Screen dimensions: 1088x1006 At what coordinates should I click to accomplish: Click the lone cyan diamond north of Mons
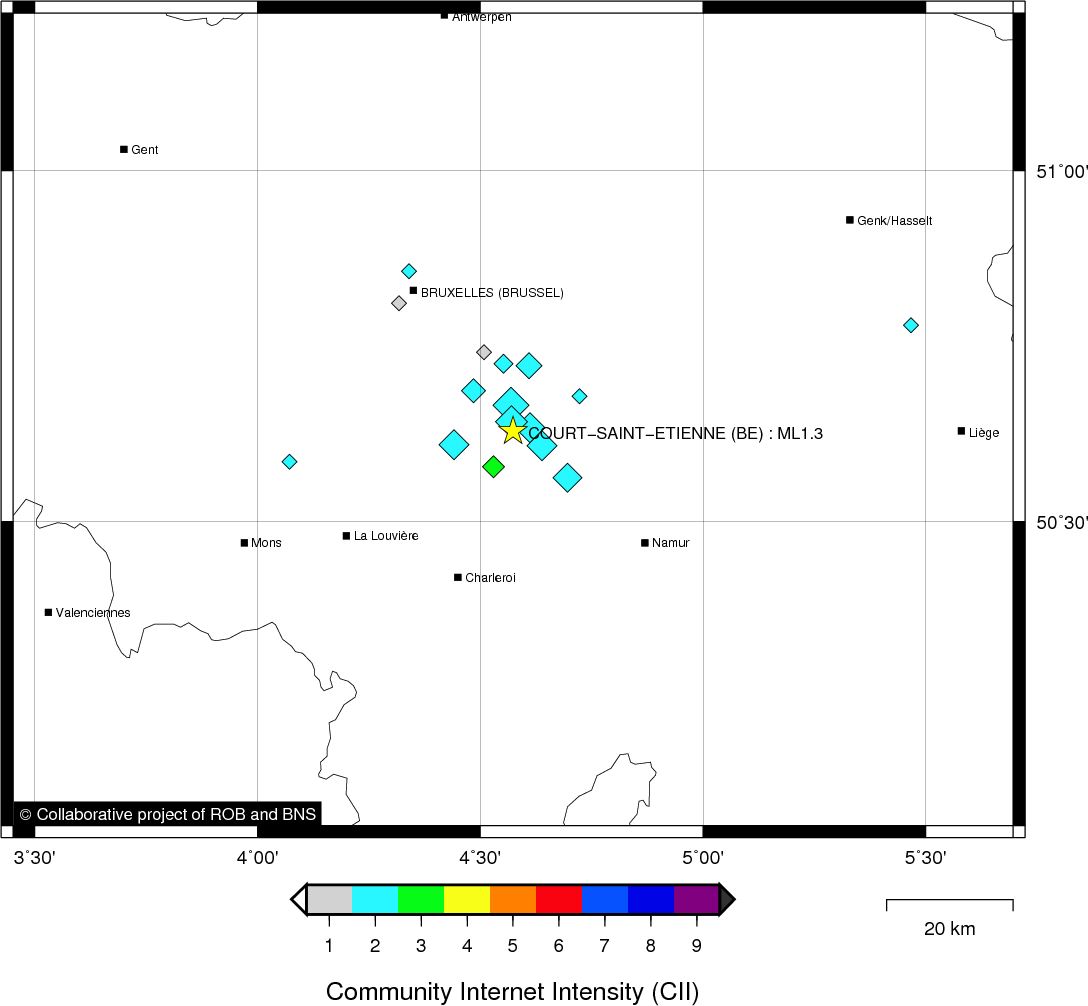click(289, 461)
